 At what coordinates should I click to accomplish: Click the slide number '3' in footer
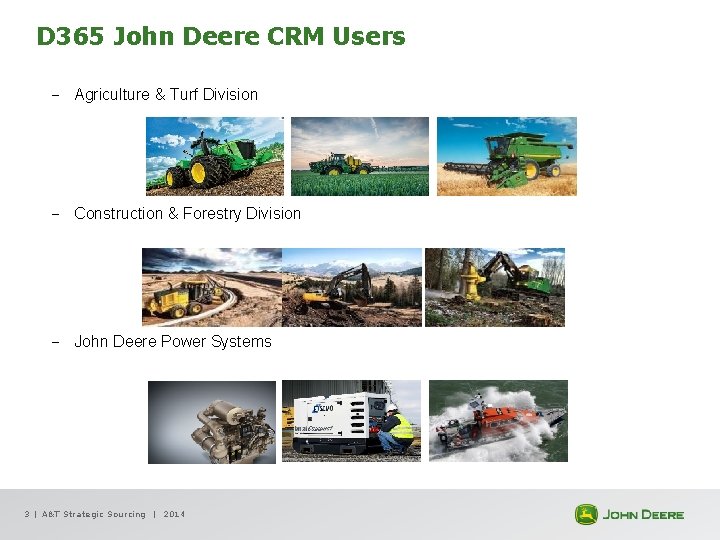point(27,514)
